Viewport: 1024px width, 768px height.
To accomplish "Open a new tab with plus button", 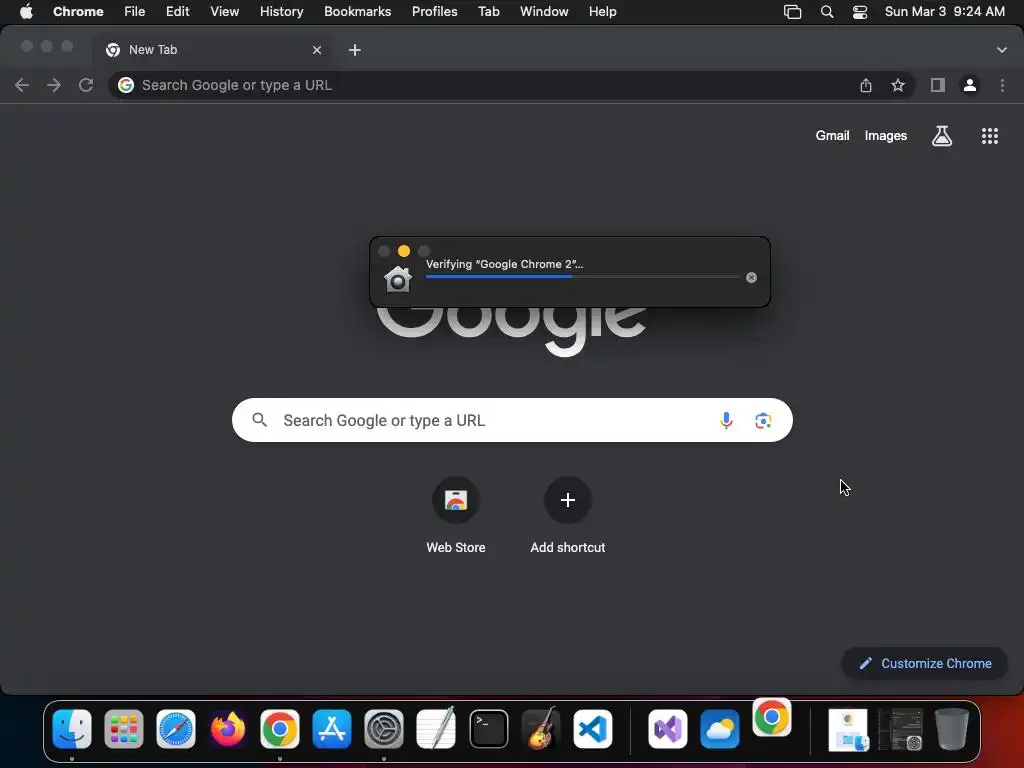I will tap(355, 50).
